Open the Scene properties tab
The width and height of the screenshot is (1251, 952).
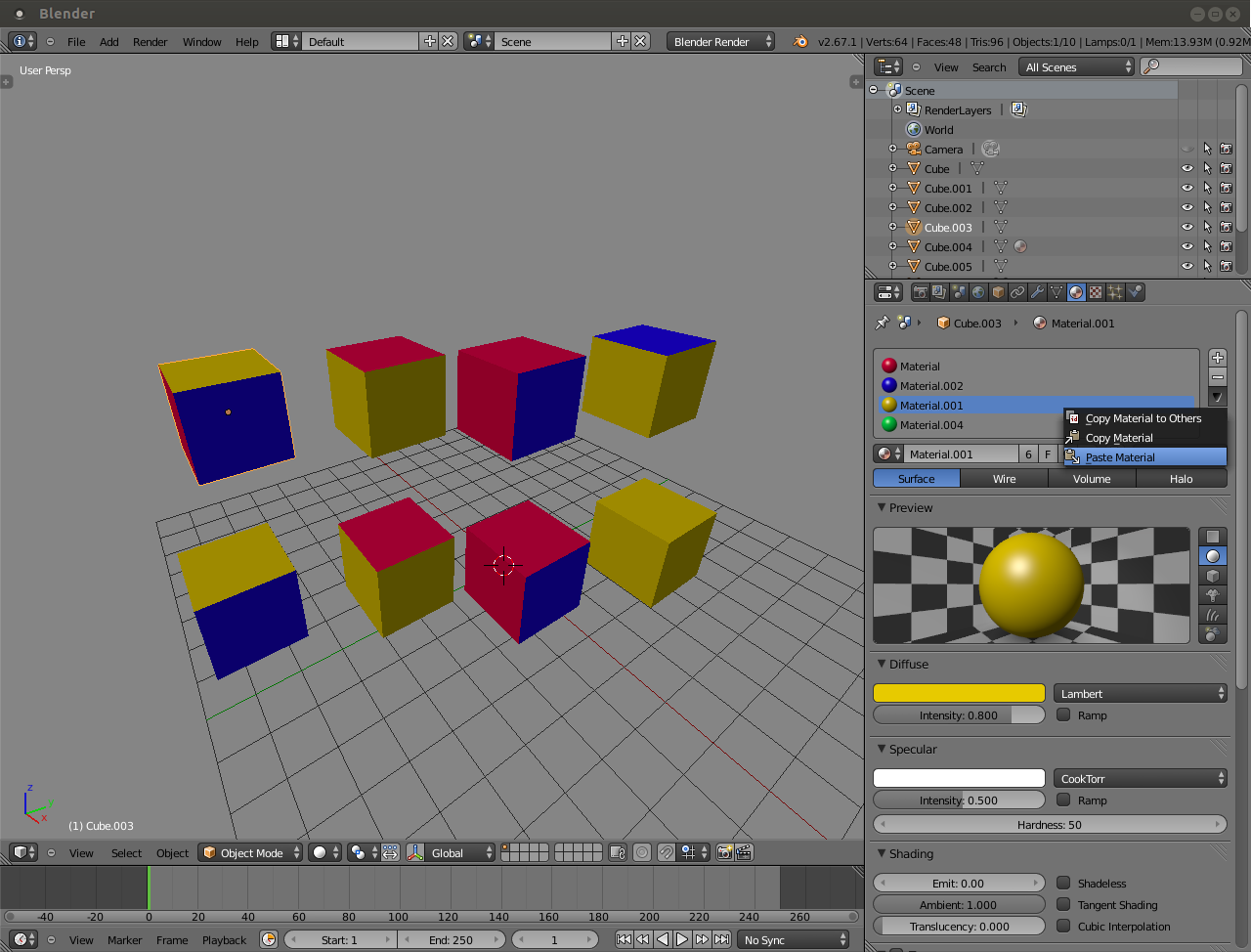click(x=959, y=292)
